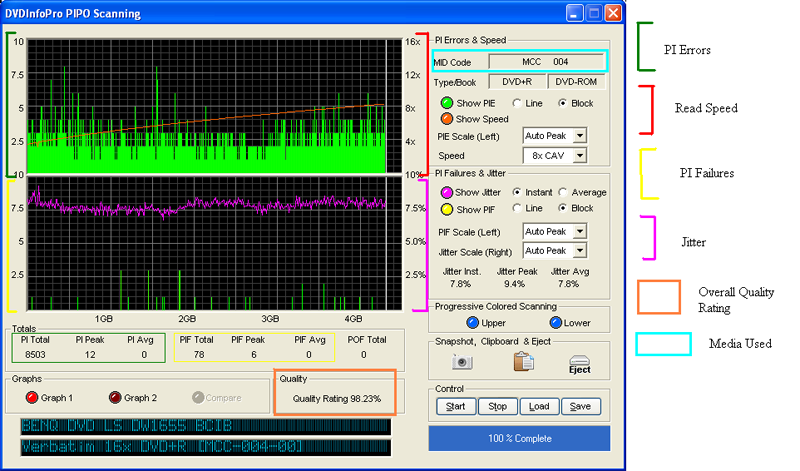Click the blue Upper color scanning button
Screen dimensions: 800x471
472,323
